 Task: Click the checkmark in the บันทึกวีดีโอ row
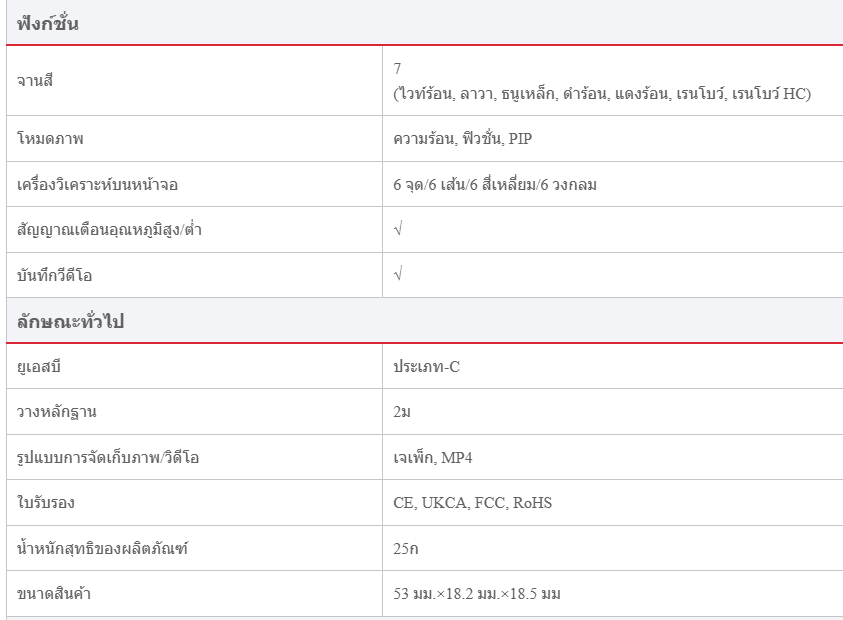tap(398, 275)
